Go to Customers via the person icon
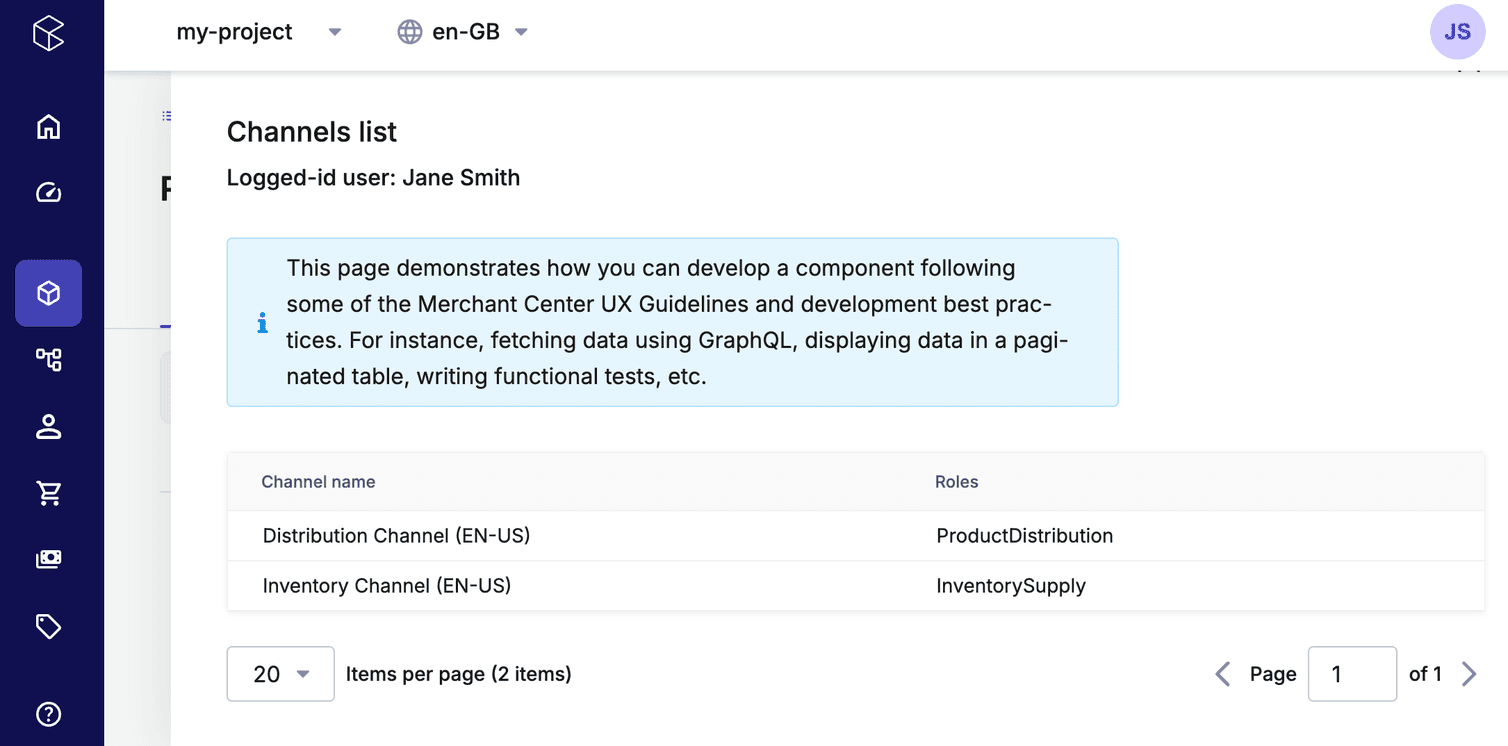 [x=48, y=427]
